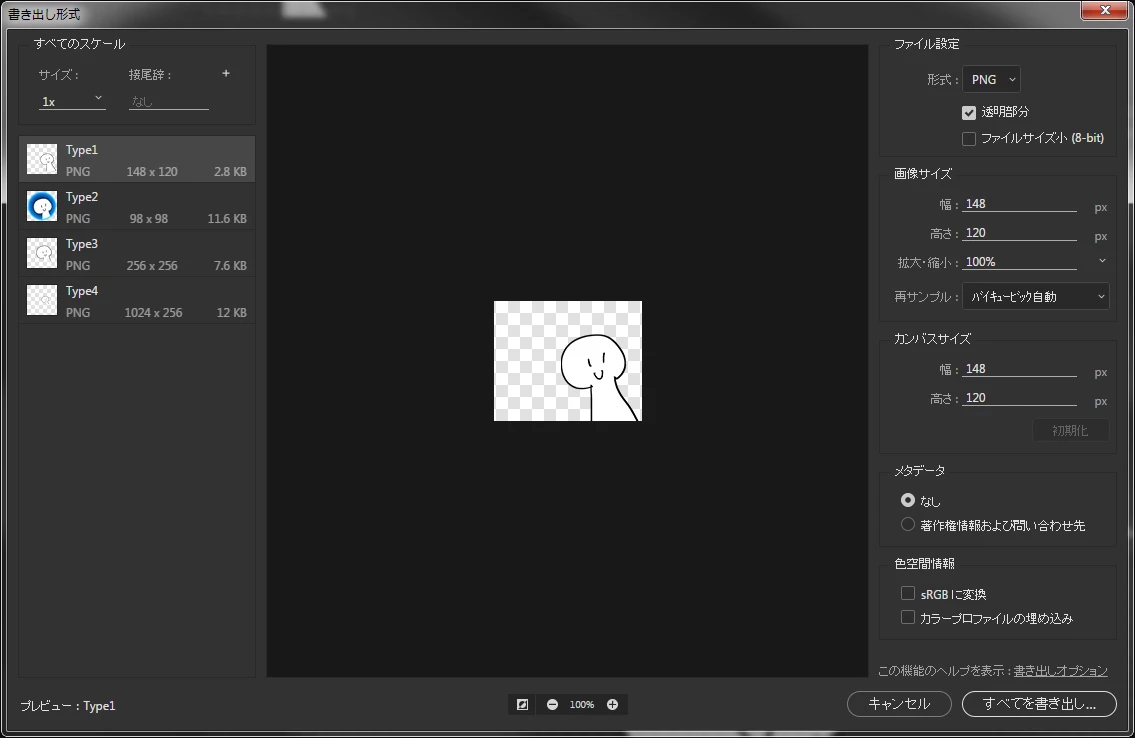Viewport: 1135px width, 738px height.
Task: Enable sRGB に変換 checkbox
Action: pos(908,593)
